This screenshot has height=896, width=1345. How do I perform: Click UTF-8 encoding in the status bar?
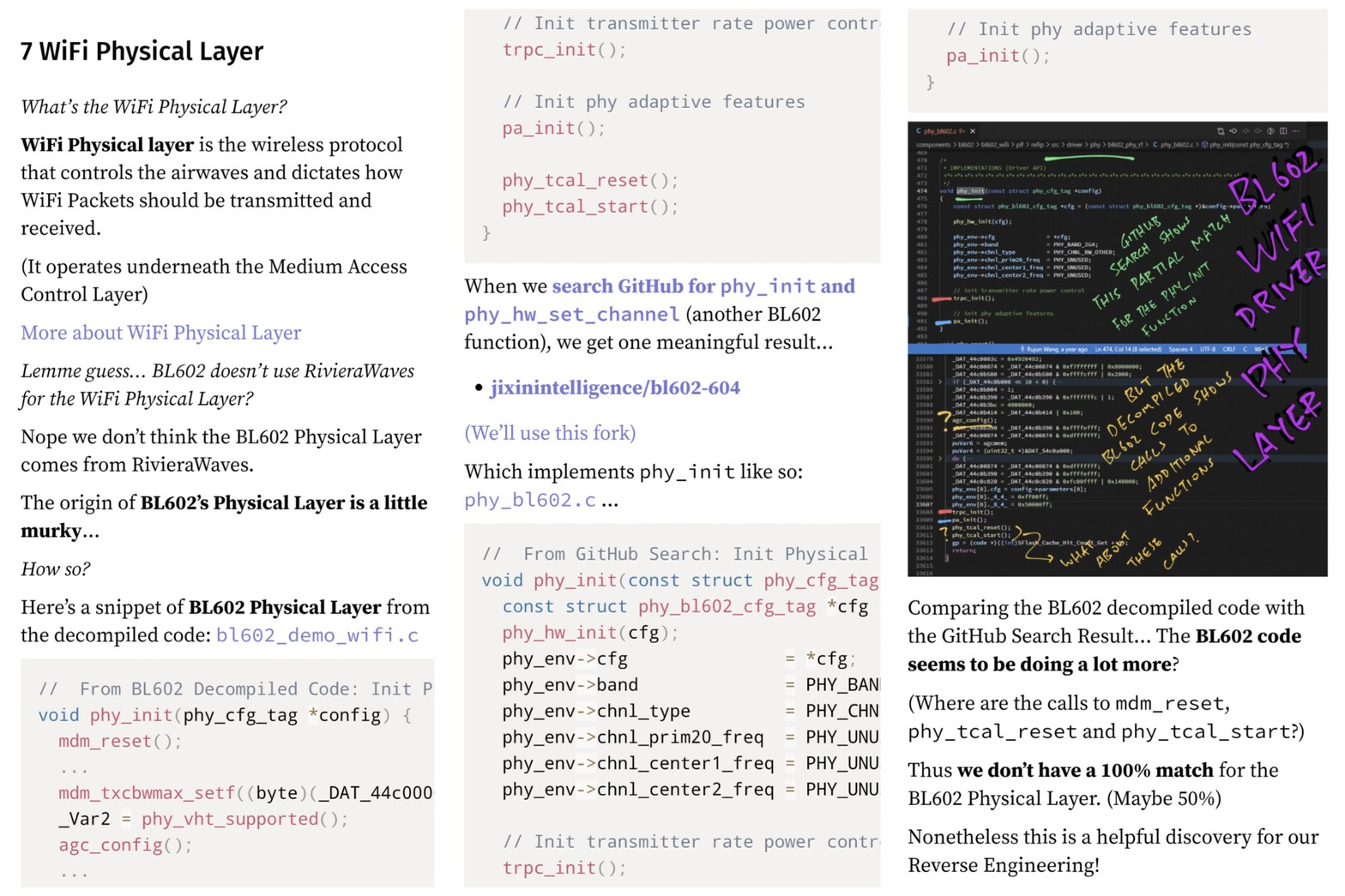[1207, 349]
